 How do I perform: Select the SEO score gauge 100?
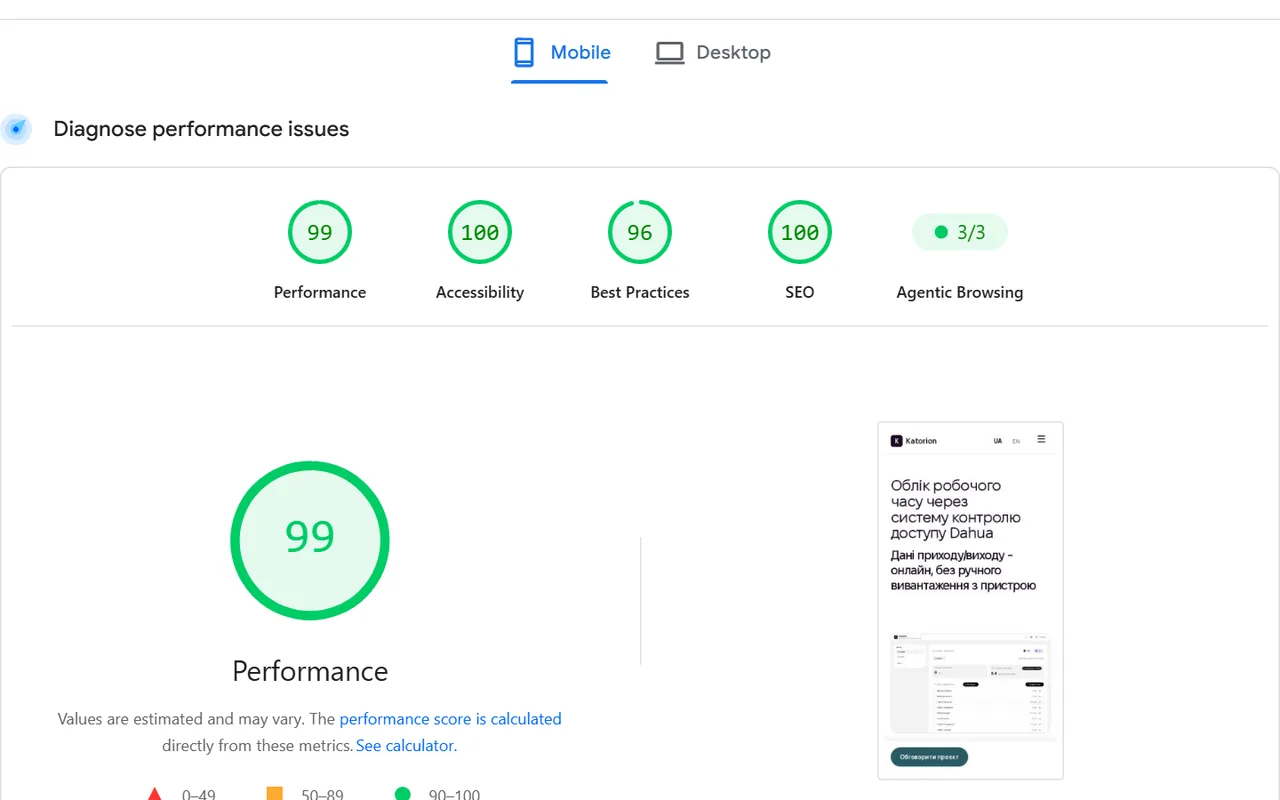(x=800, y=232)
